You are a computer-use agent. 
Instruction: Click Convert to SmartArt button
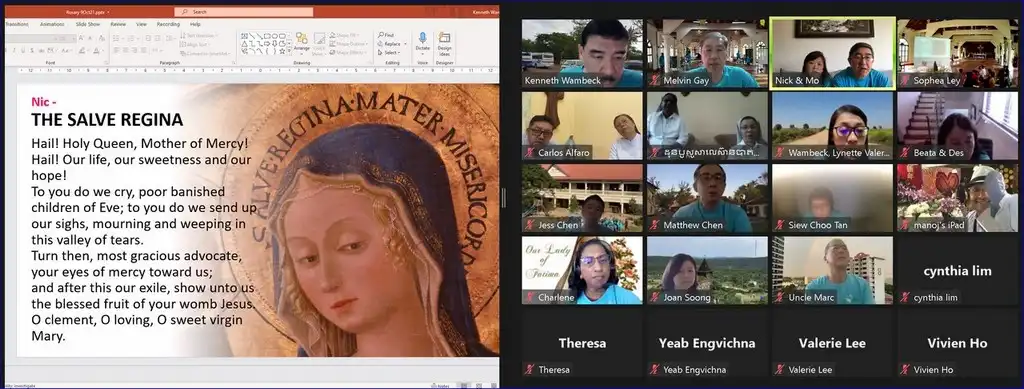(206, 54)
